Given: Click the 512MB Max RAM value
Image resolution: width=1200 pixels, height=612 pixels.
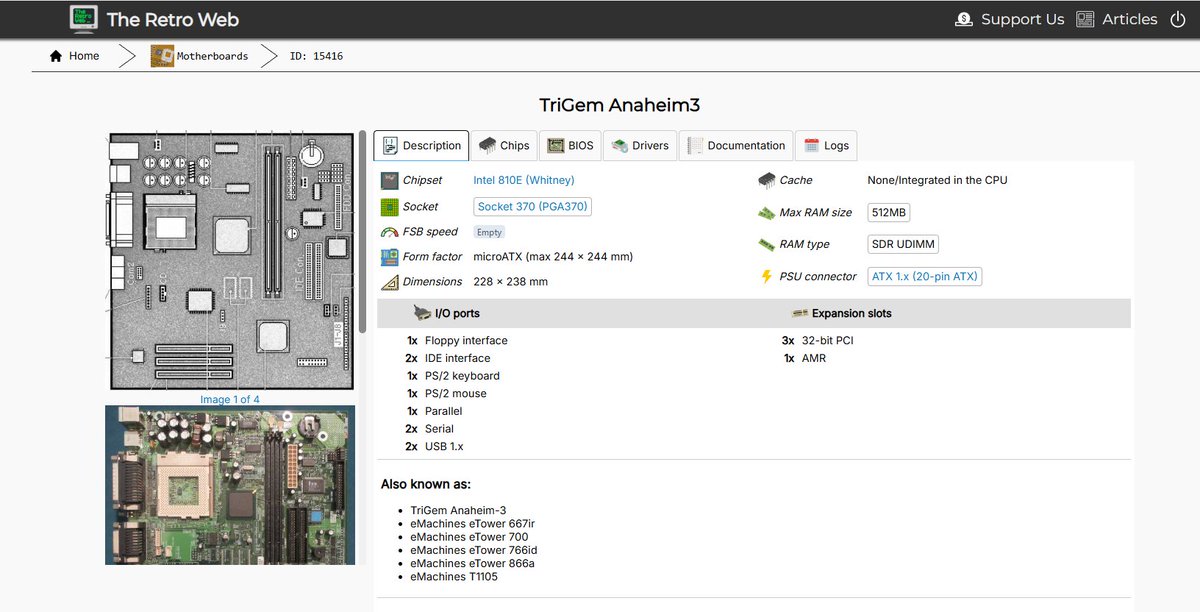Looking at the screenshot, I should pos(889,213).
